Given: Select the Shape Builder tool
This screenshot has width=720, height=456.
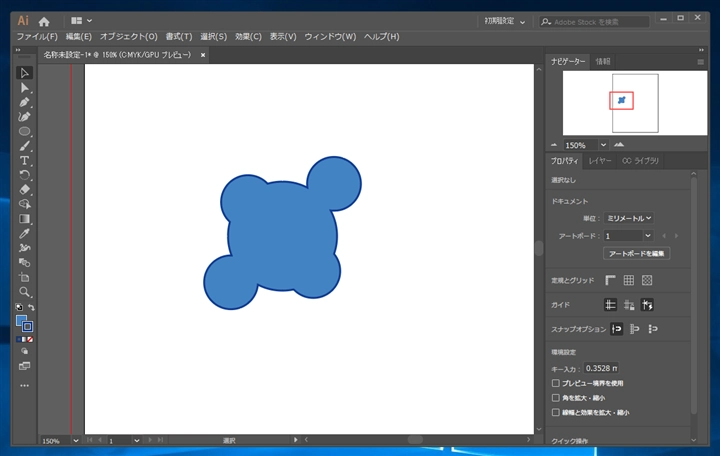Looking at the screenshot, I should click(x=24, y=204).
